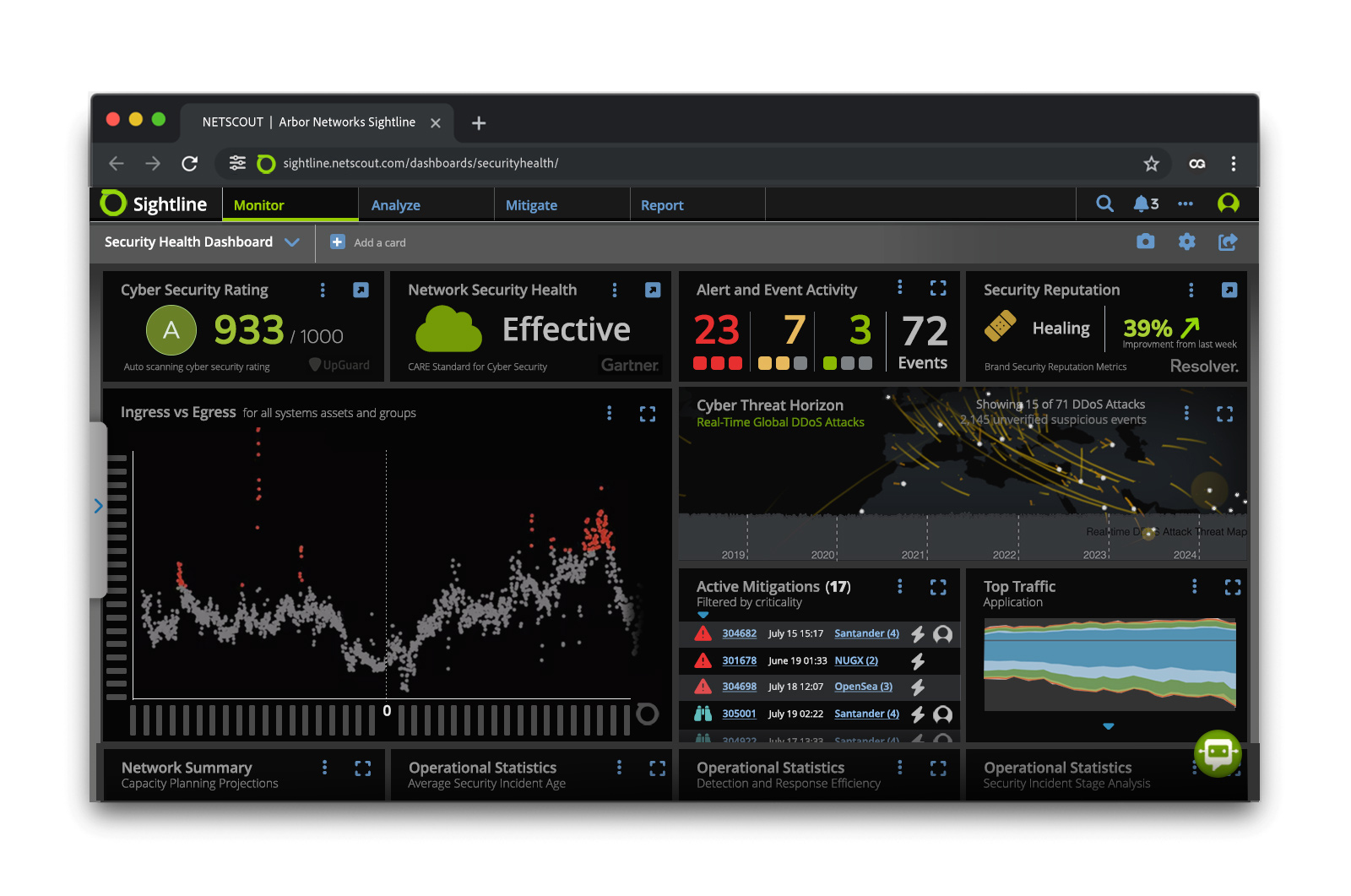1351x896 pixels.
Task: Click the 2021 marker on threat timeline
Action: point(914,555)
